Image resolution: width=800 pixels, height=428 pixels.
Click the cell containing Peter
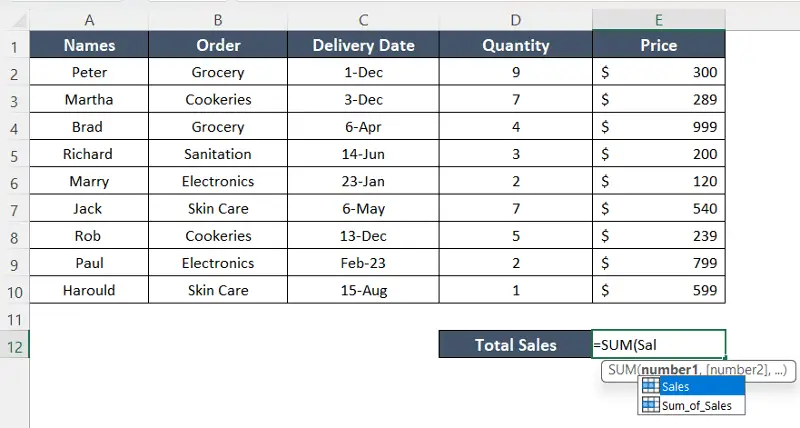[x=90, y=72]
